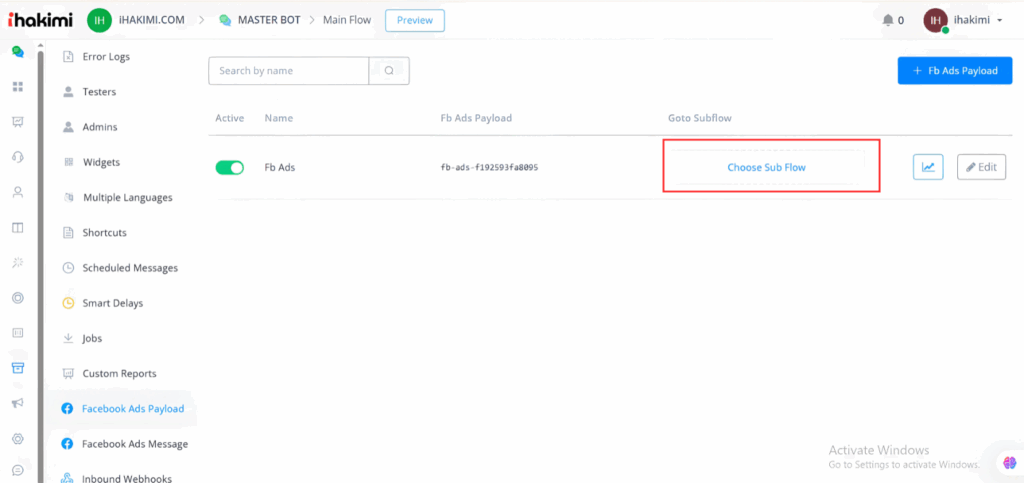Image resolution: width=1024 pixels, height=483 pixels.
Task: Click the Fb Ads Payload button
Action: click(x=954, y=71)
